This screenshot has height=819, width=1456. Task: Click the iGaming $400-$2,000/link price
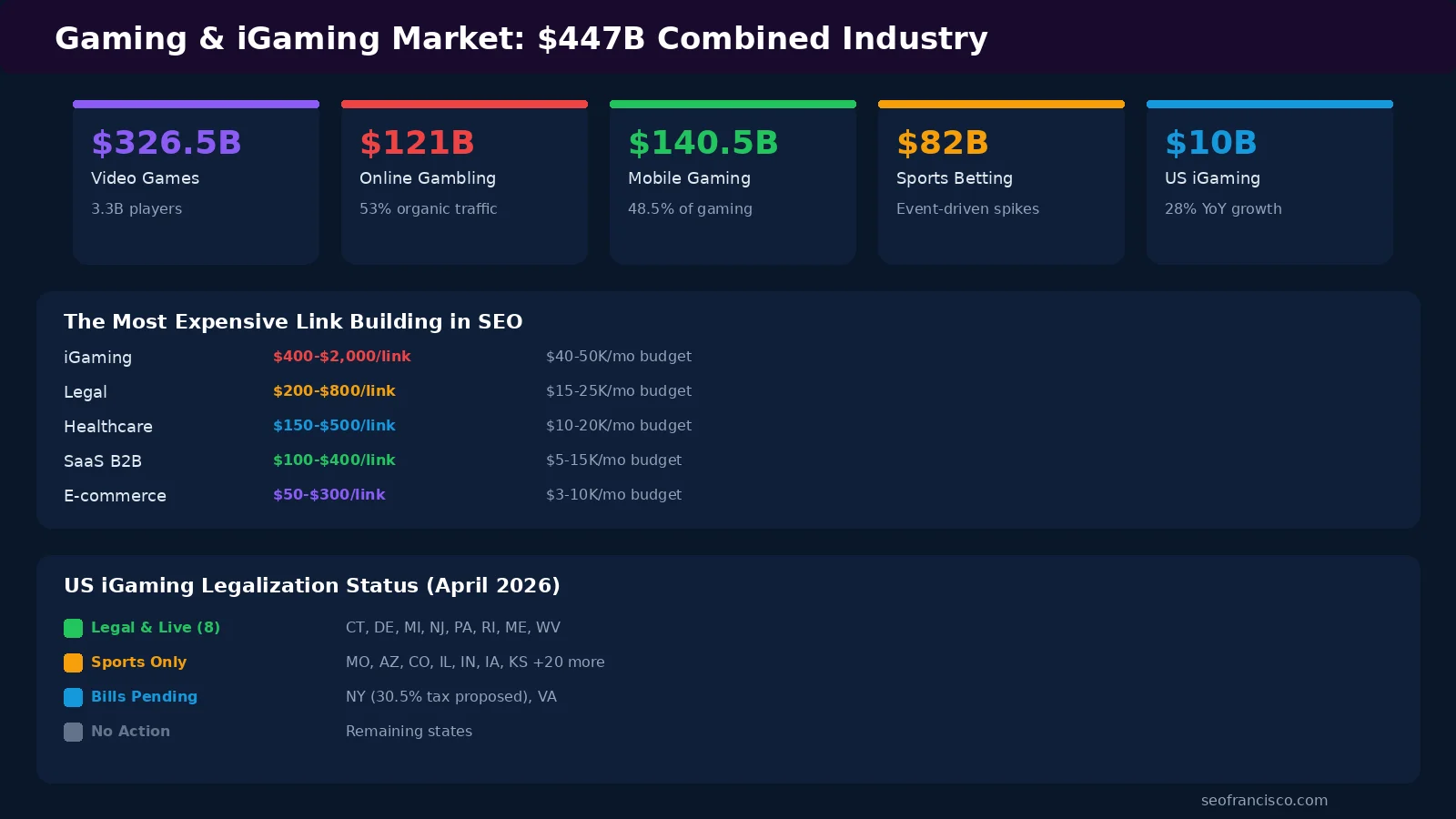[x=341, y=357]
